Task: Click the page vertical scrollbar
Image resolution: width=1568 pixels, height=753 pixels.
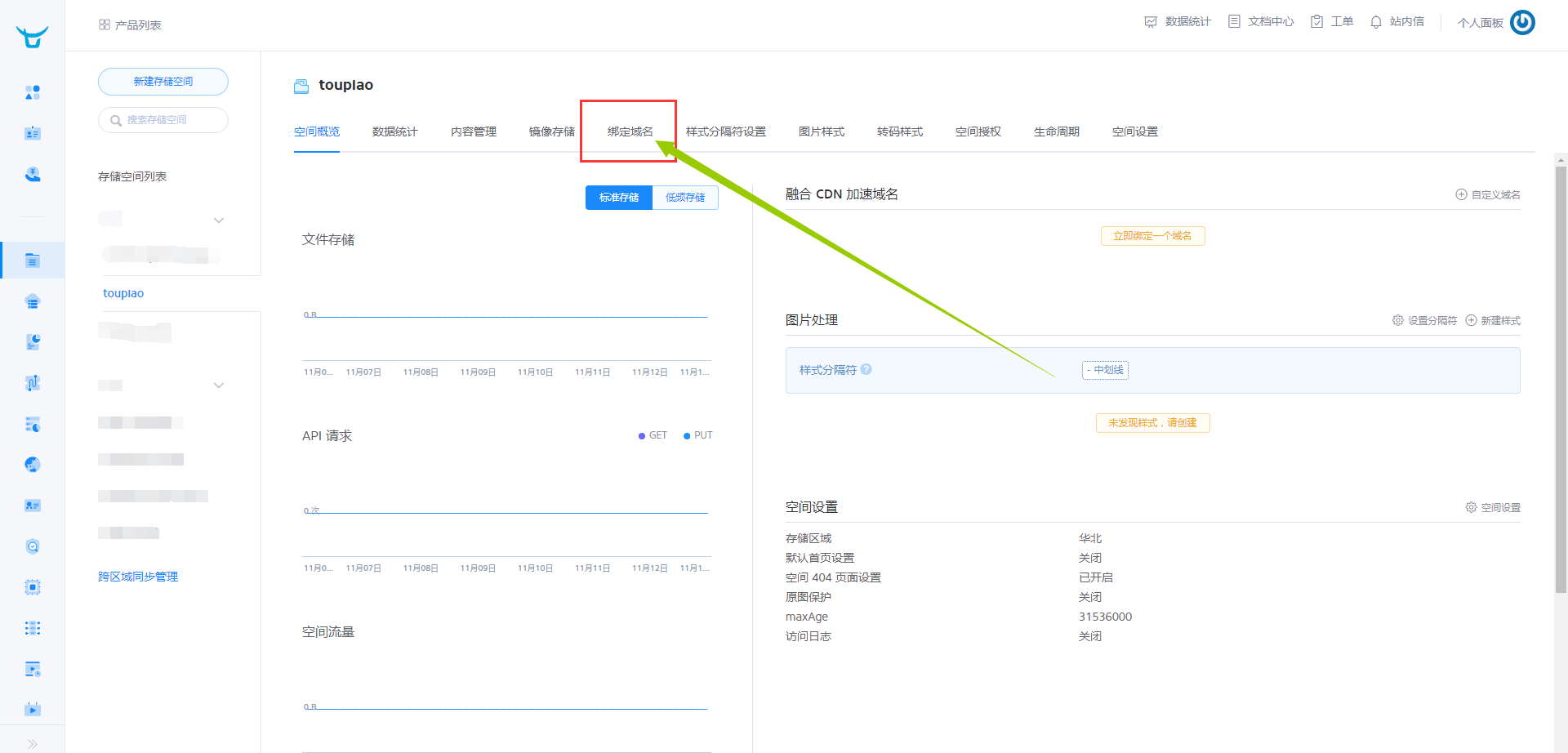Action: [x=1561, y=380]
